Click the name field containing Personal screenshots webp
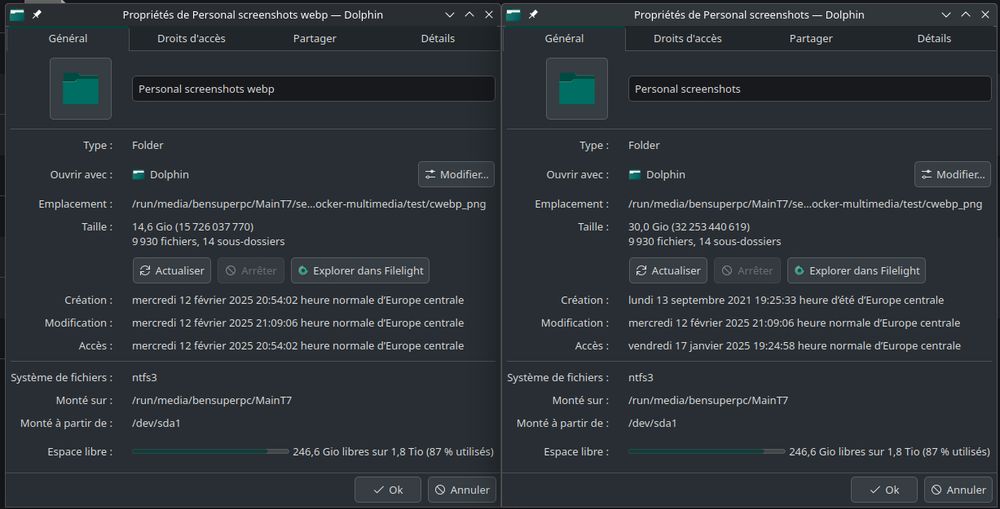The image size is (1000, 509). 313,89
